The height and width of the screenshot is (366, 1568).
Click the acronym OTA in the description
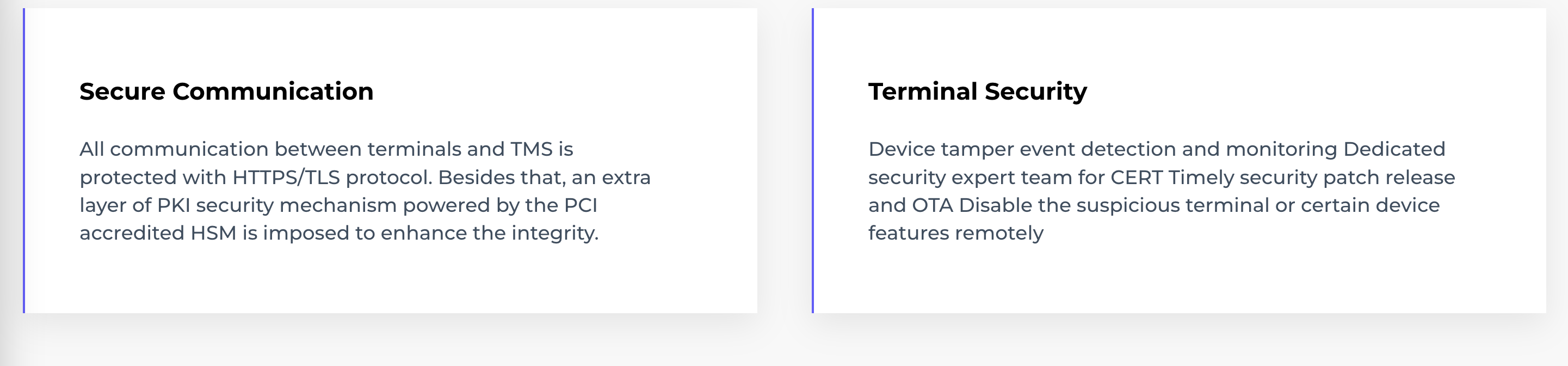click(x=932, y=205)
